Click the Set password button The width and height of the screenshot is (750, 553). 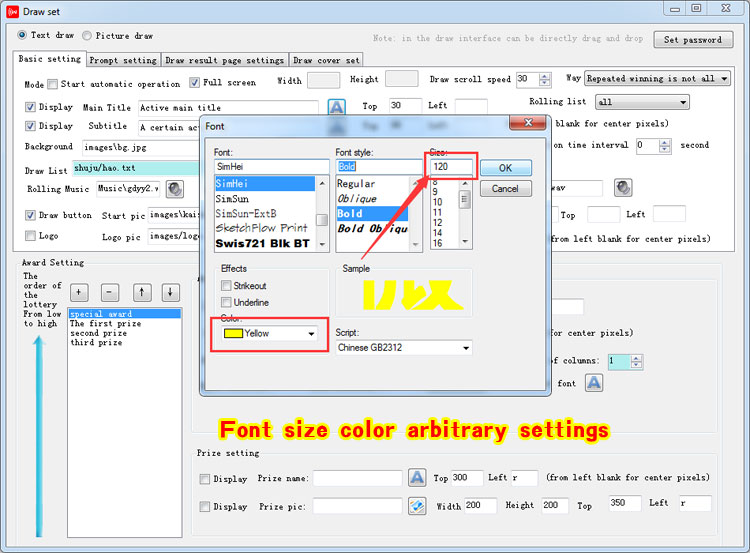tap(692, 40)
